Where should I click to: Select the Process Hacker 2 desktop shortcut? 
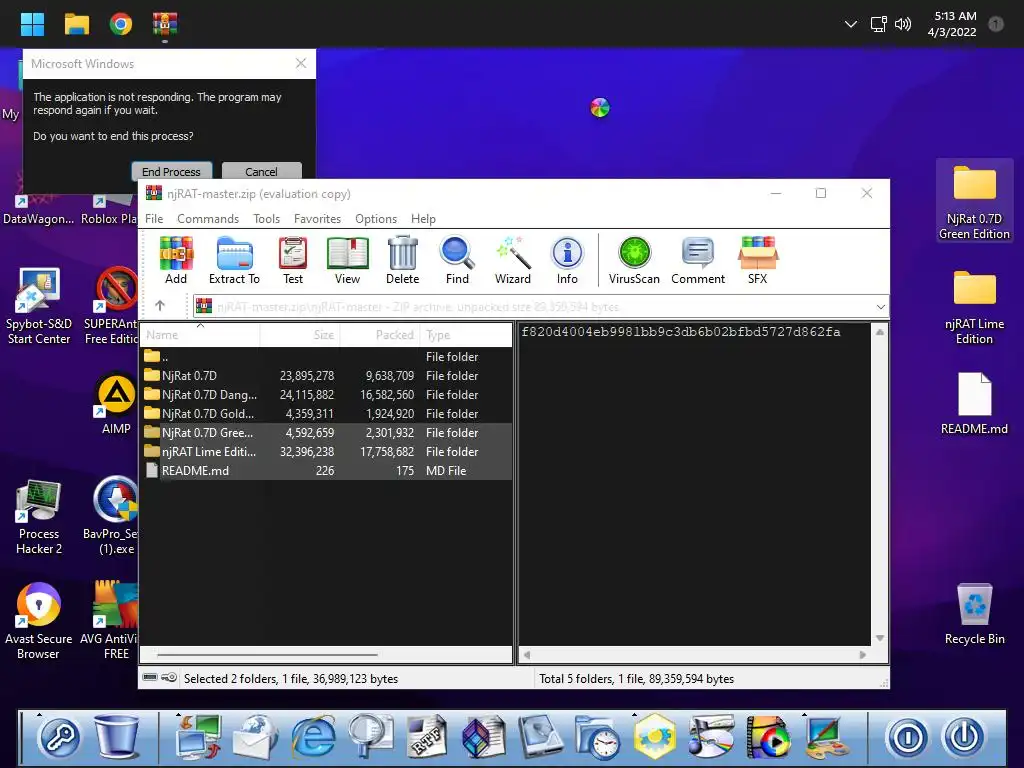click(x=39, y=517)
